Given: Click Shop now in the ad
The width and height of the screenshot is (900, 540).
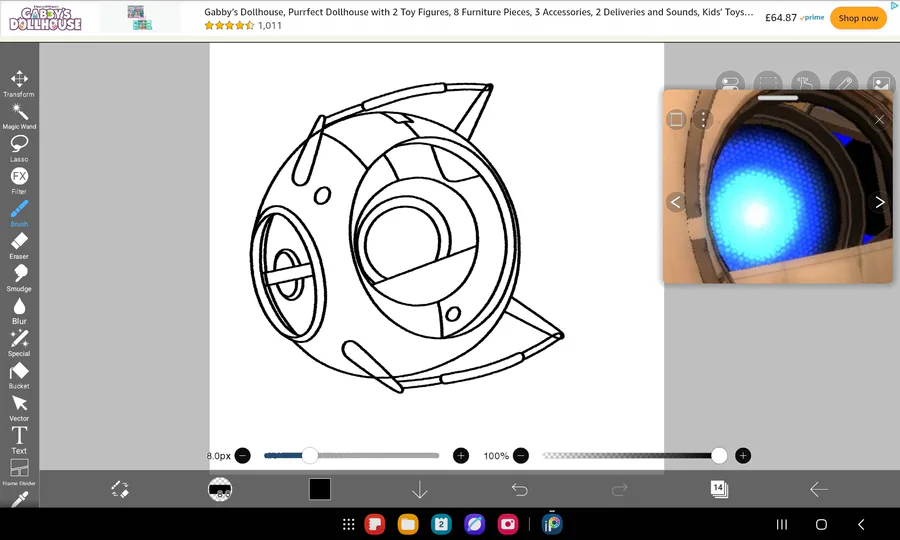Looking at the screenshot, I should [x=858, y=18].
